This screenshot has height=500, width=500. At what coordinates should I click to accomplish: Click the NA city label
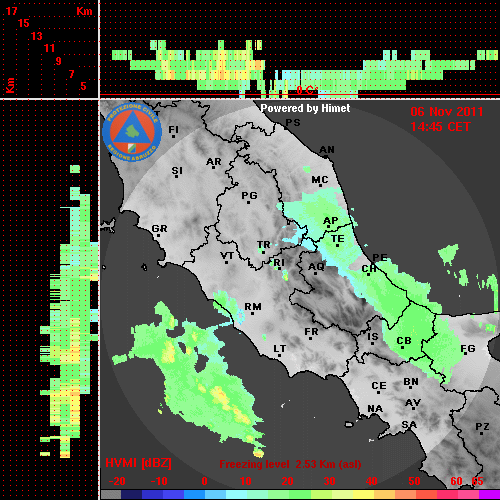tap(375, 409)
